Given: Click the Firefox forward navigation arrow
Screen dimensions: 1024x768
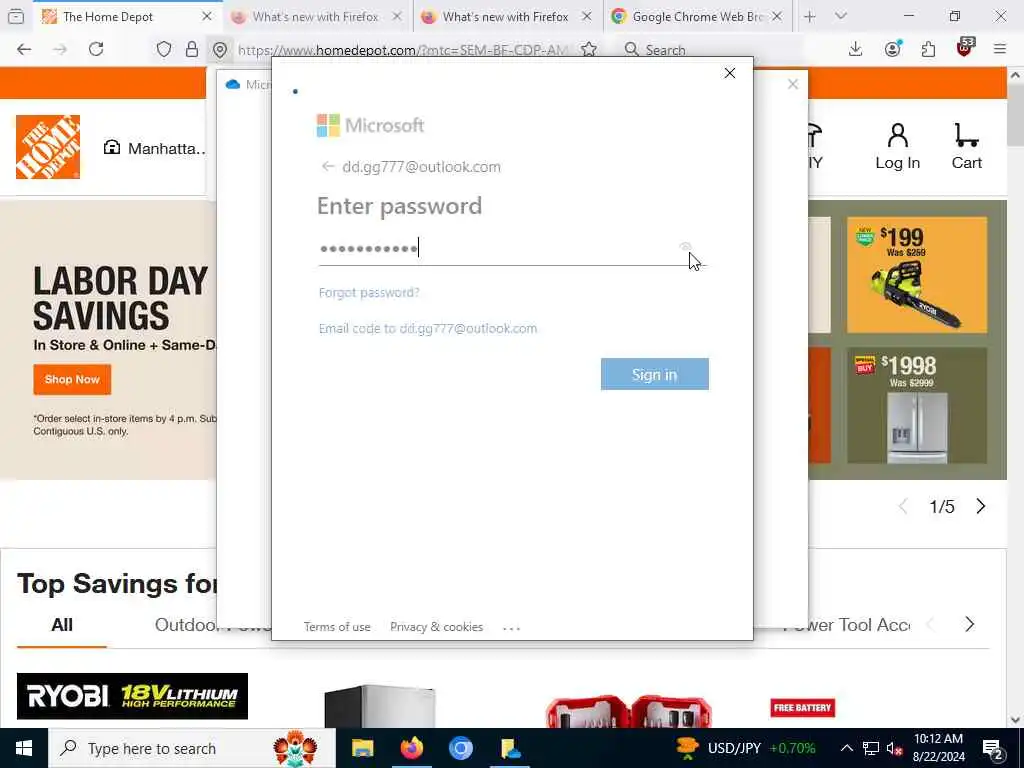Looking at the screenshot, I should [60, 49].
